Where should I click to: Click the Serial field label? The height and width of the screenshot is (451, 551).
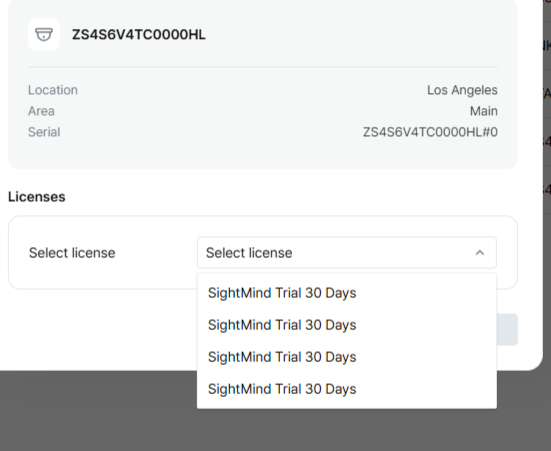point(44,132)
